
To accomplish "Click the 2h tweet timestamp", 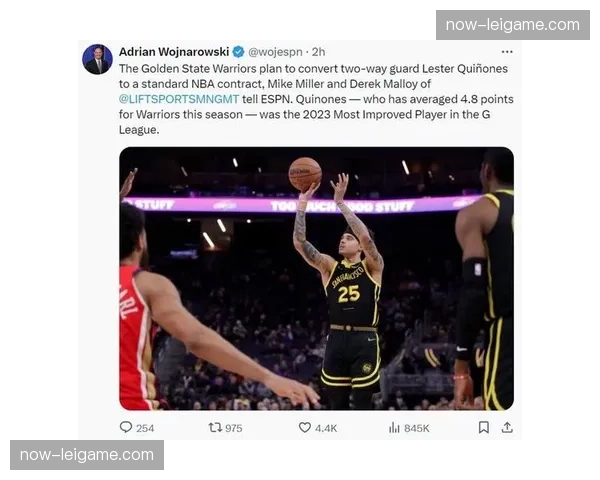I will click(x=318, y=52).
